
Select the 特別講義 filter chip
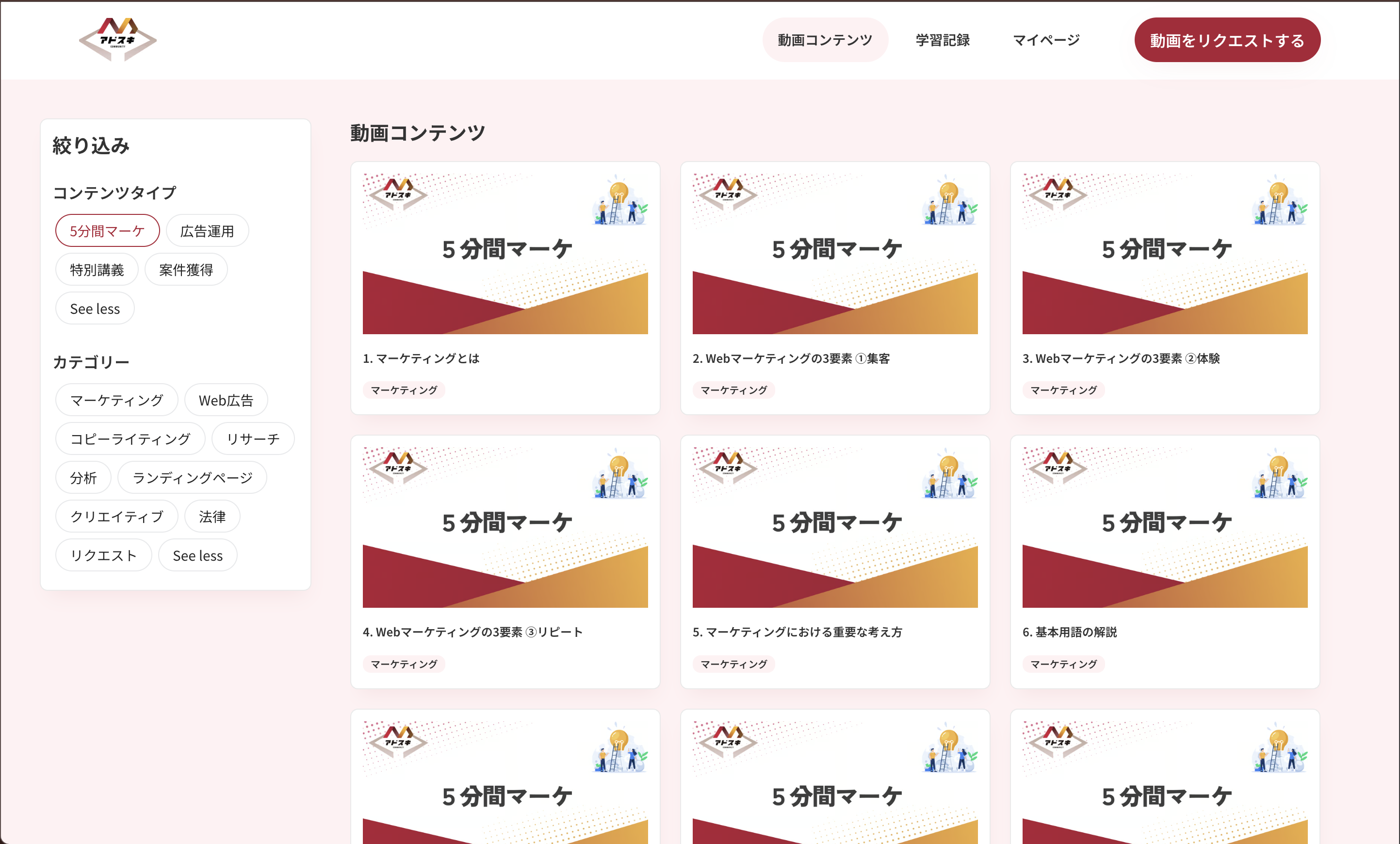coord(97,269)
